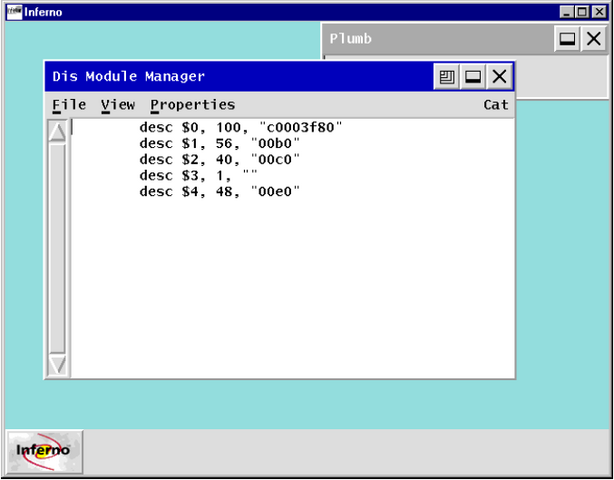Click the line desc $4, 48, "00e0"

click(x=220, y=192)
